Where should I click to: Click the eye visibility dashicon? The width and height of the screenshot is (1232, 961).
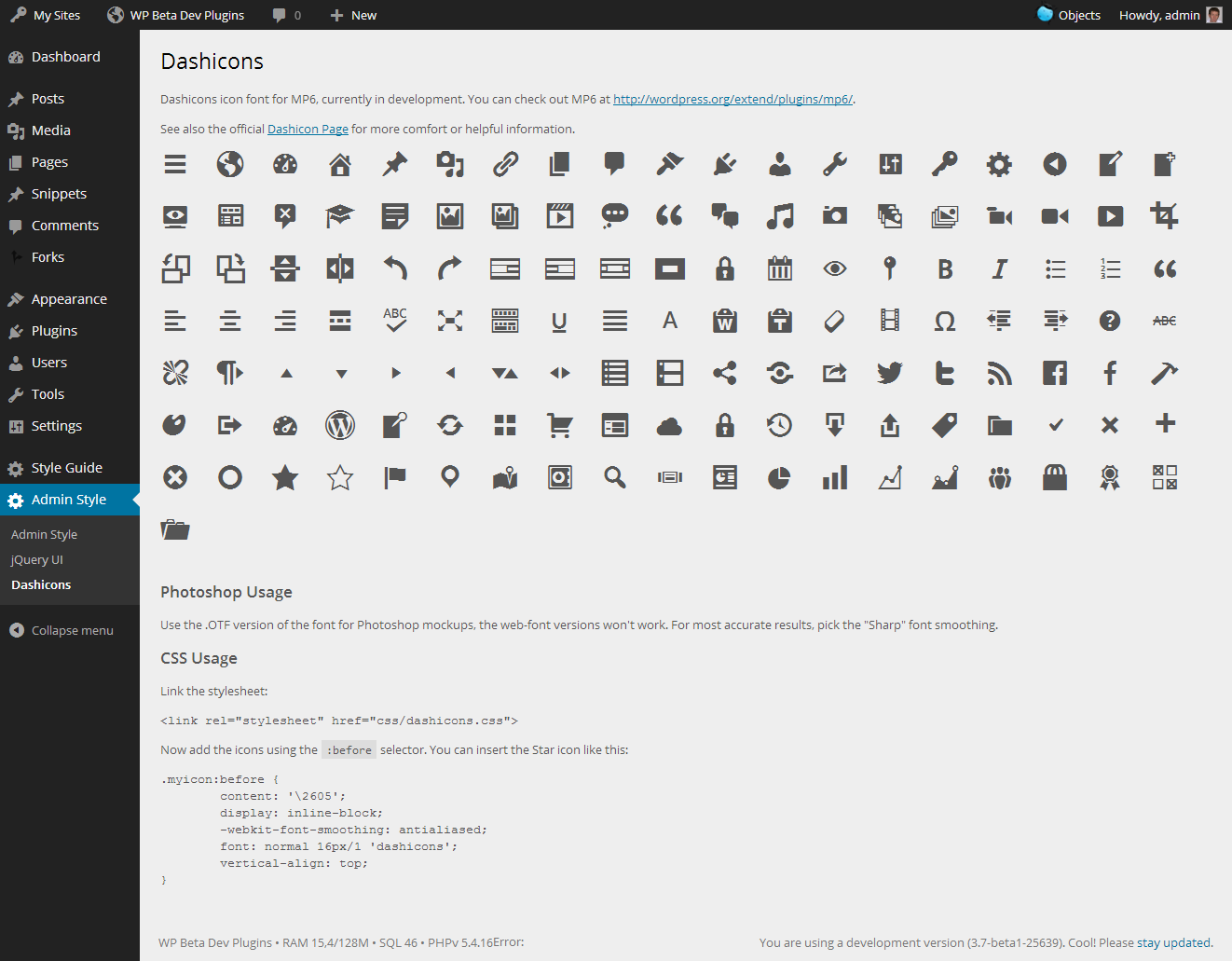click(835, 268)
